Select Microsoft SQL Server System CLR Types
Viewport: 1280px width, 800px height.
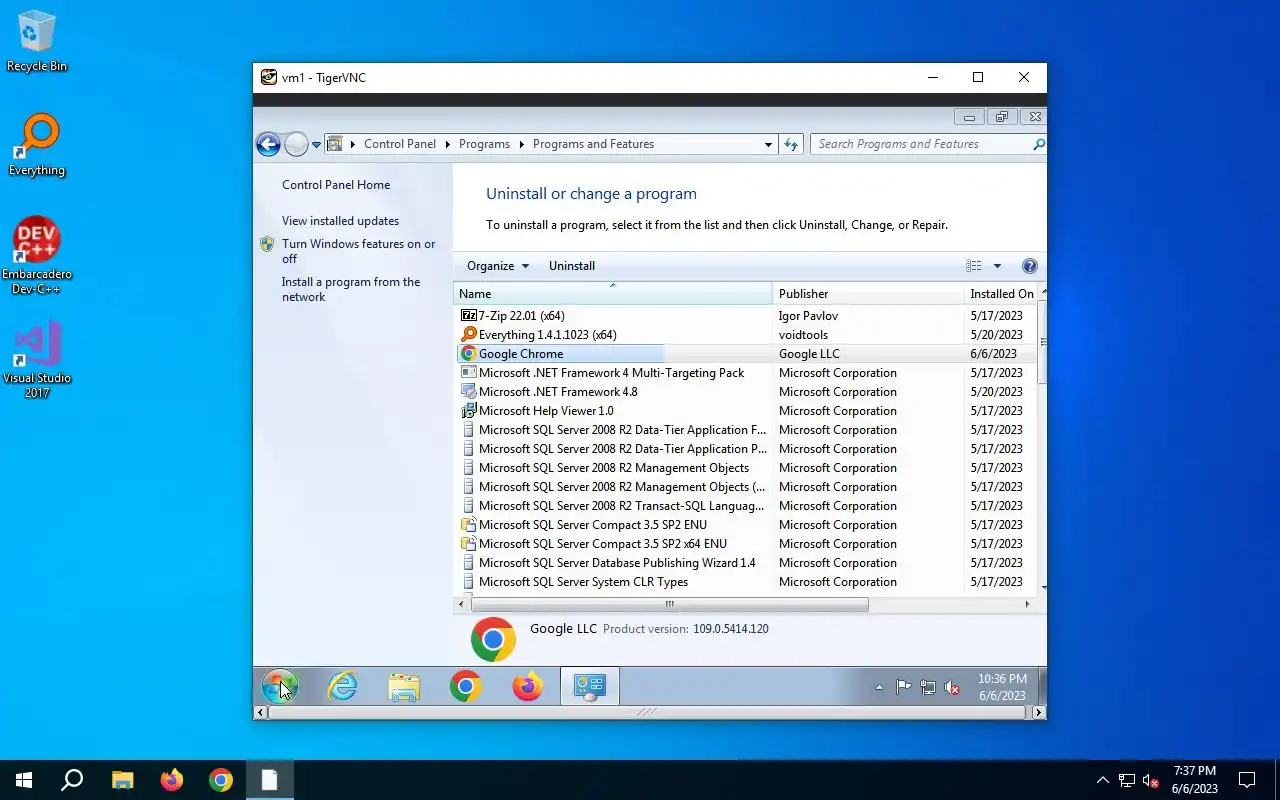pos(746,582)
